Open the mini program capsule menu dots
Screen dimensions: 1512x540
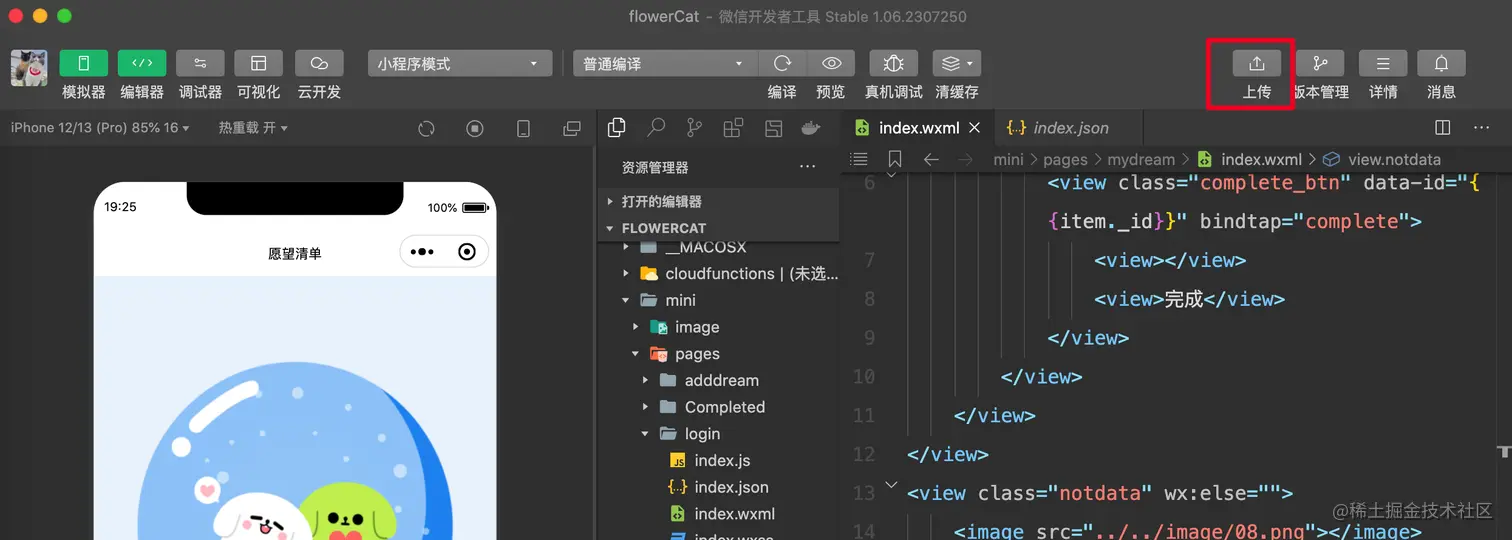point(422,252)
